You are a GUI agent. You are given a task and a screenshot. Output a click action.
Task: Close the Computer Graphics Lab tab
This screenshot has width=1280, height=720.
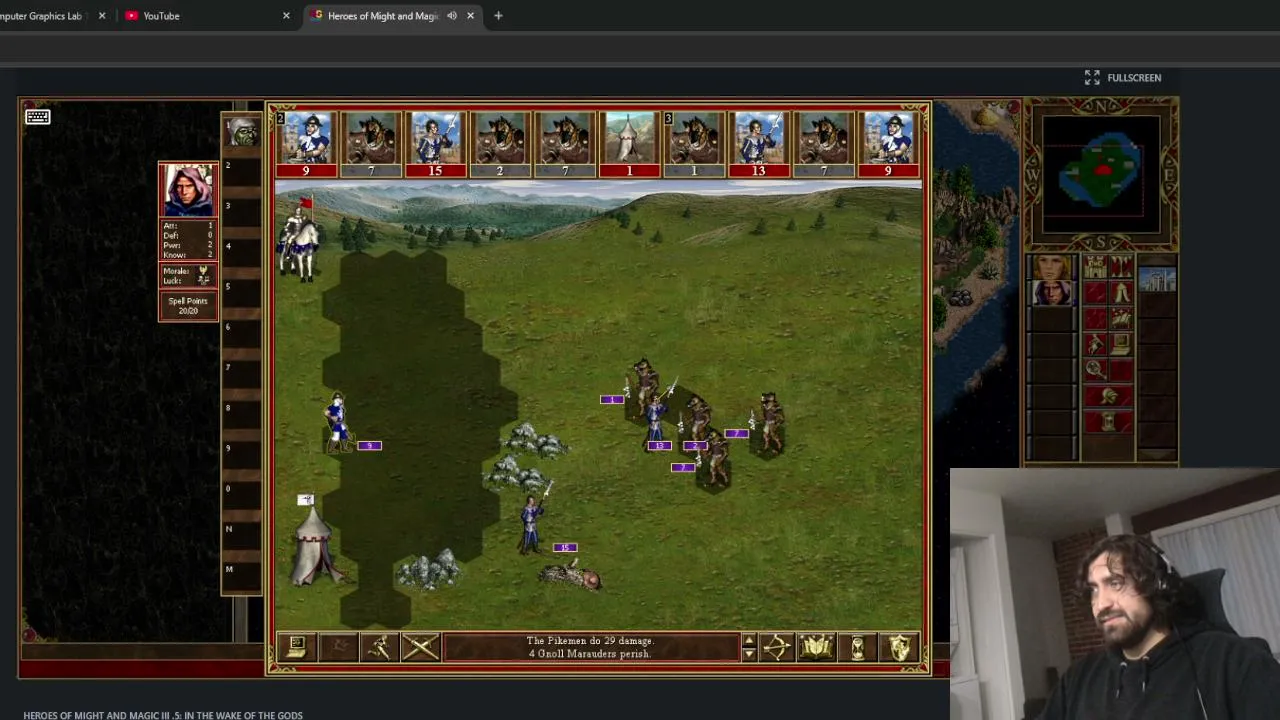click(102, 16)
